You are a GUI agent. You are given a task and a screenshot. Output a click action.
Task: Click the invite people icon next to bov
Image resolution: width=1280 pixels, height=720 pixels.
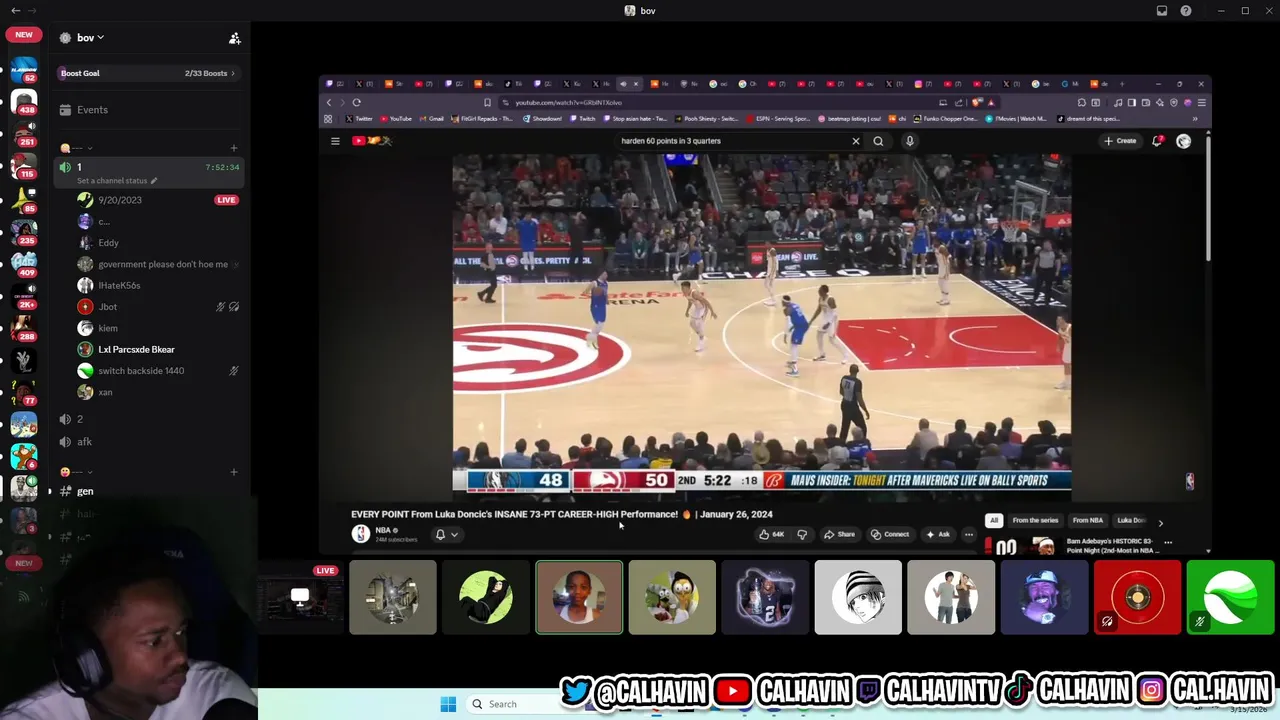(x=234, y=38)
